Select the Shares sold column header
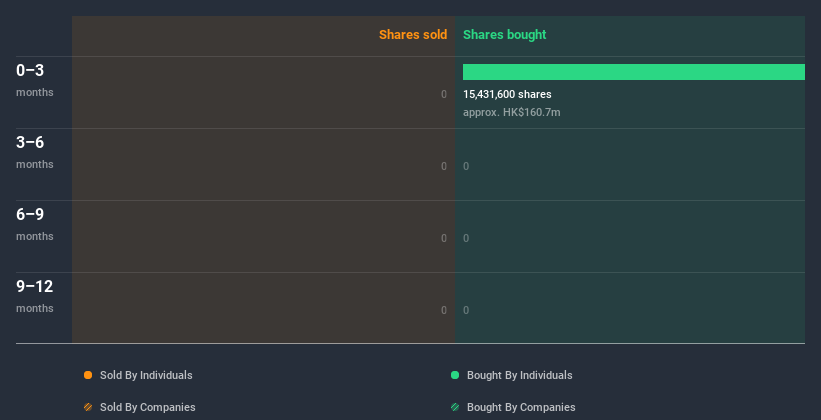This screenshot has height=420, width=821. [412, 35]
